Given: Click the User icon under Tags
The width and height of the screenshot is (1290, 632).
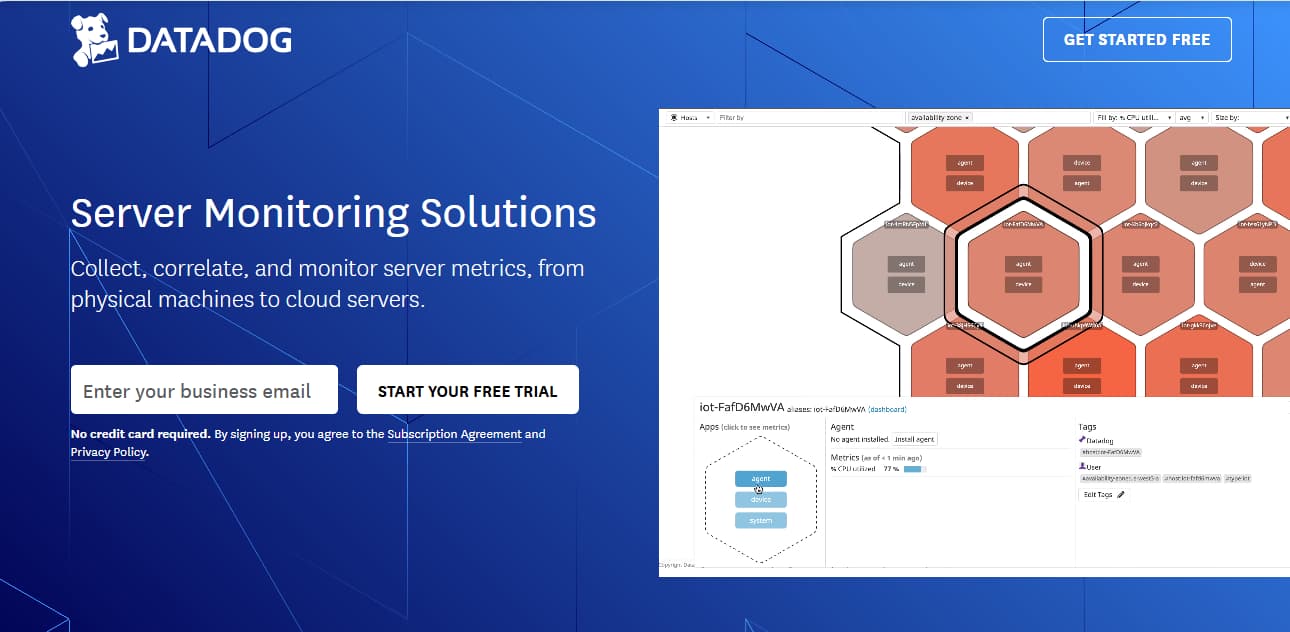Looking at the screenshot, I should (x=1082, y=466).
